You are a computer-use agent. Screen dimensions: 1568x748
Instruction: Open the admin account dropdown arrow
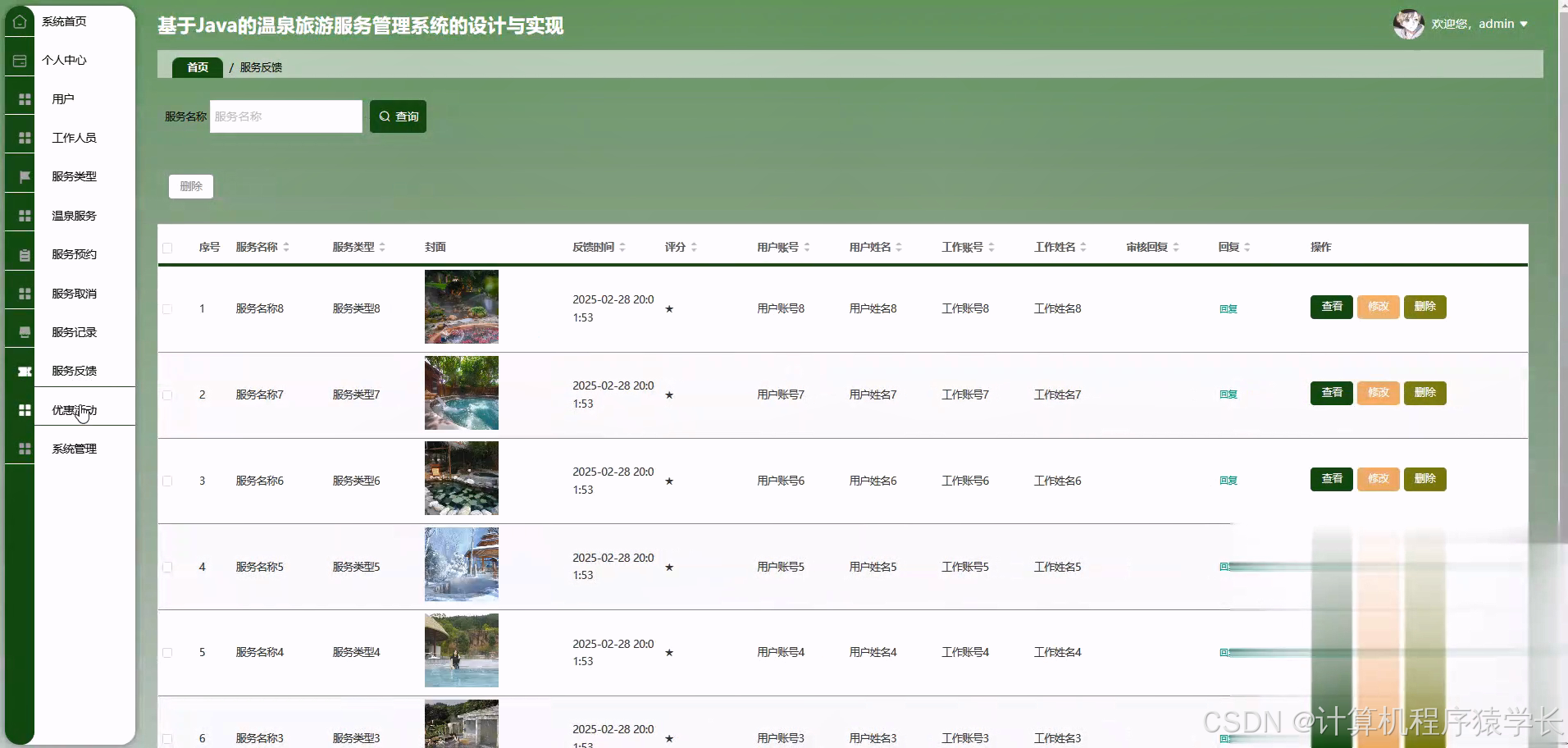click(x=1524, y=25)
